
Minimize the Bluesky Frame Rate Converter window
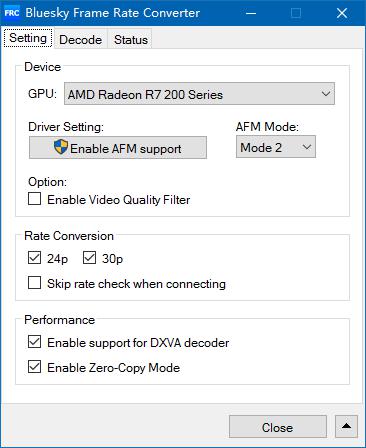coord(251,13)
